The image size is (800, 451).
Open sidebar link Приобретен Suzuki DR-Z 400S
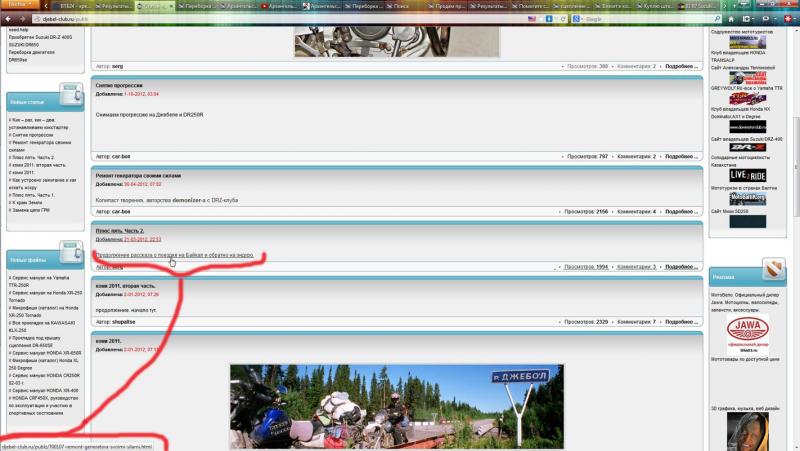[40, 37]
